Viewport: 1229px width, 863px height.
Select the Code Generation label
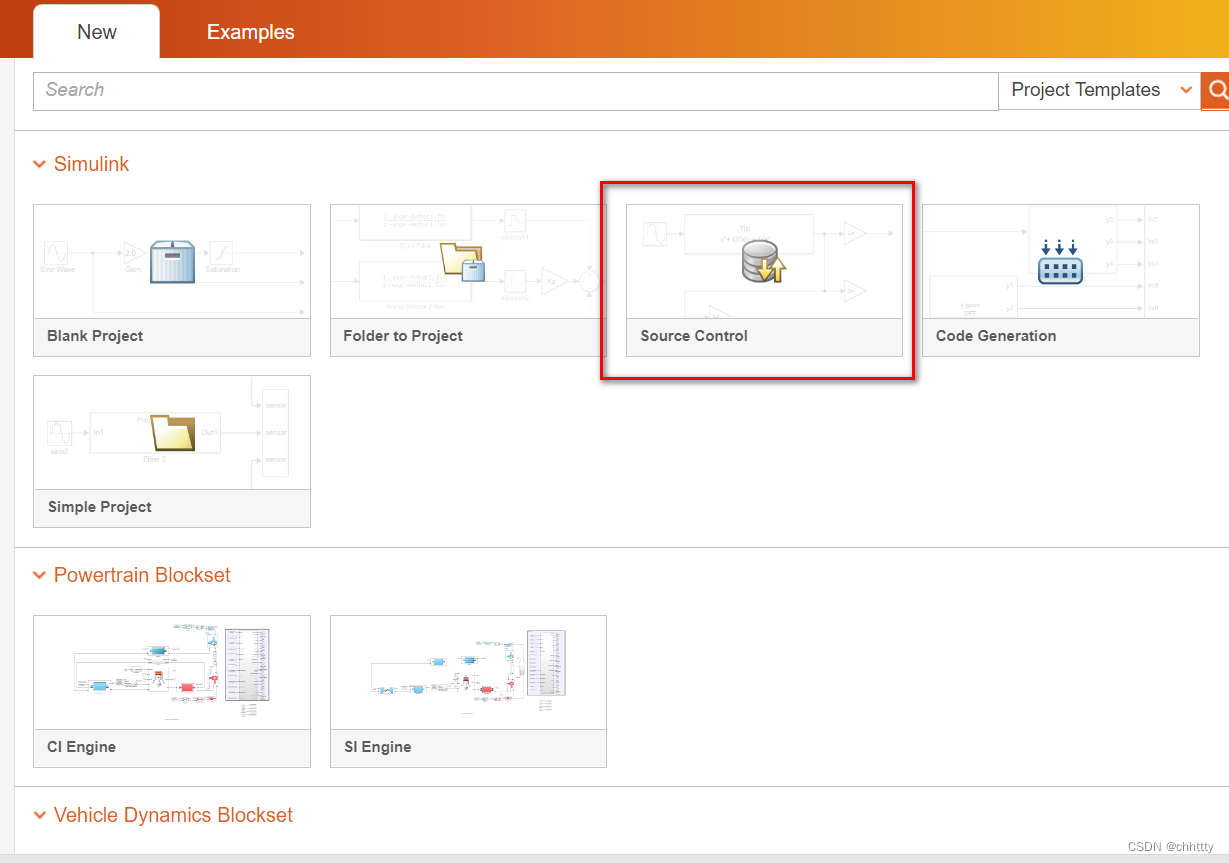tap(996, 336)
